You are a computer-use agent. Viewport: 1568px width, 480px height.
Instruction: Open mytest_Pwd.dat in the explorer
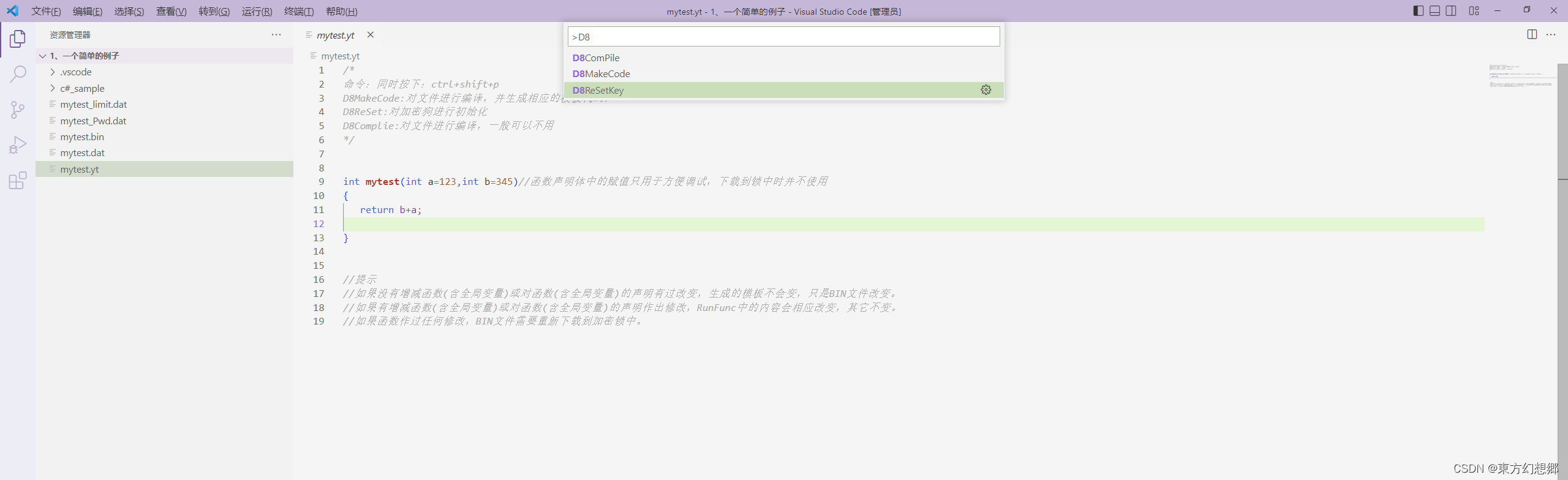(164, 121)
